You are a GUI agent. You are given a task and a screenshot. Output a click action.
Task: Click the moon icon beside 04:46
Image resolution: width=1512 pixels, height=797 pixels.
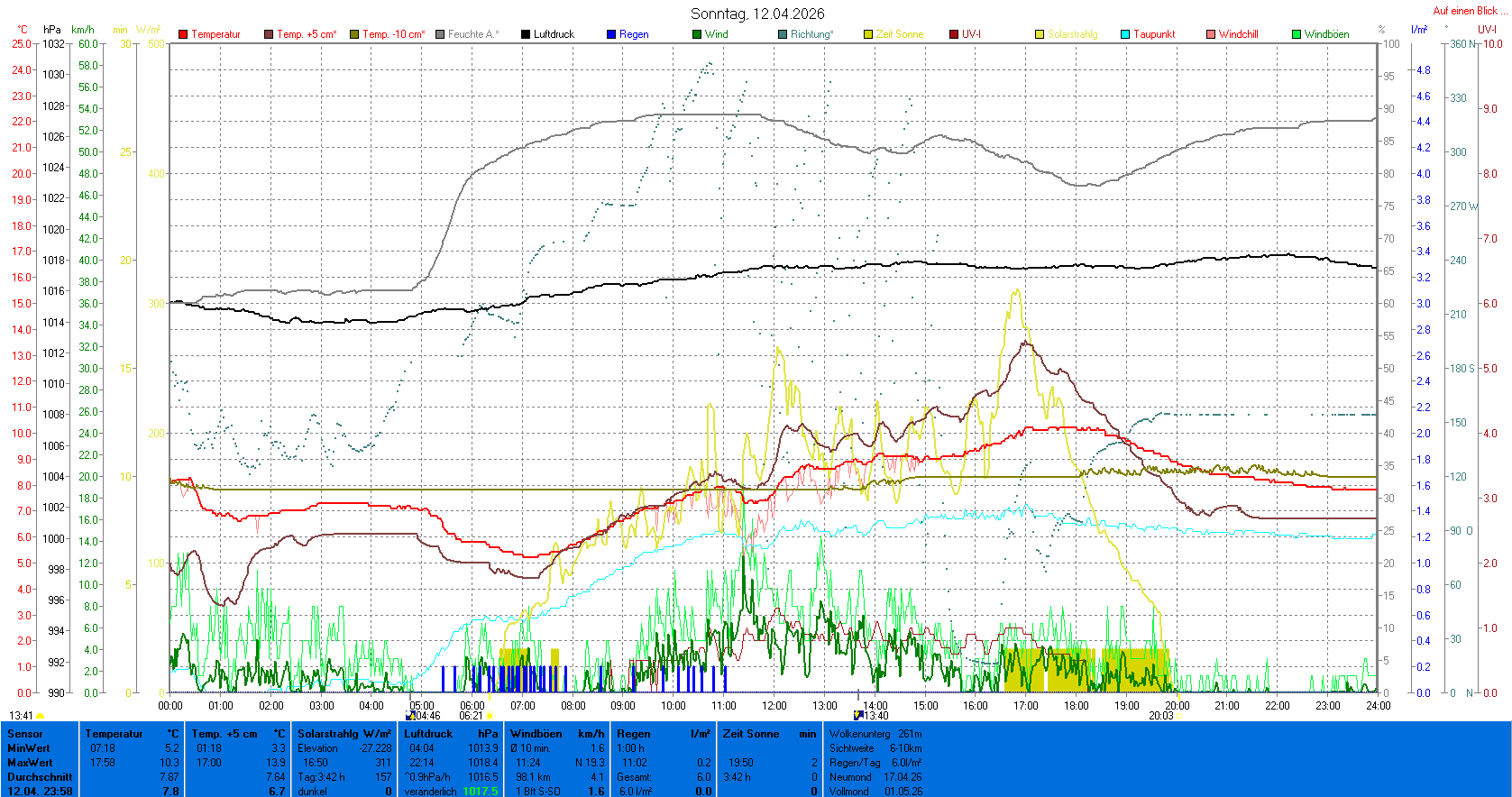point(410,716)
